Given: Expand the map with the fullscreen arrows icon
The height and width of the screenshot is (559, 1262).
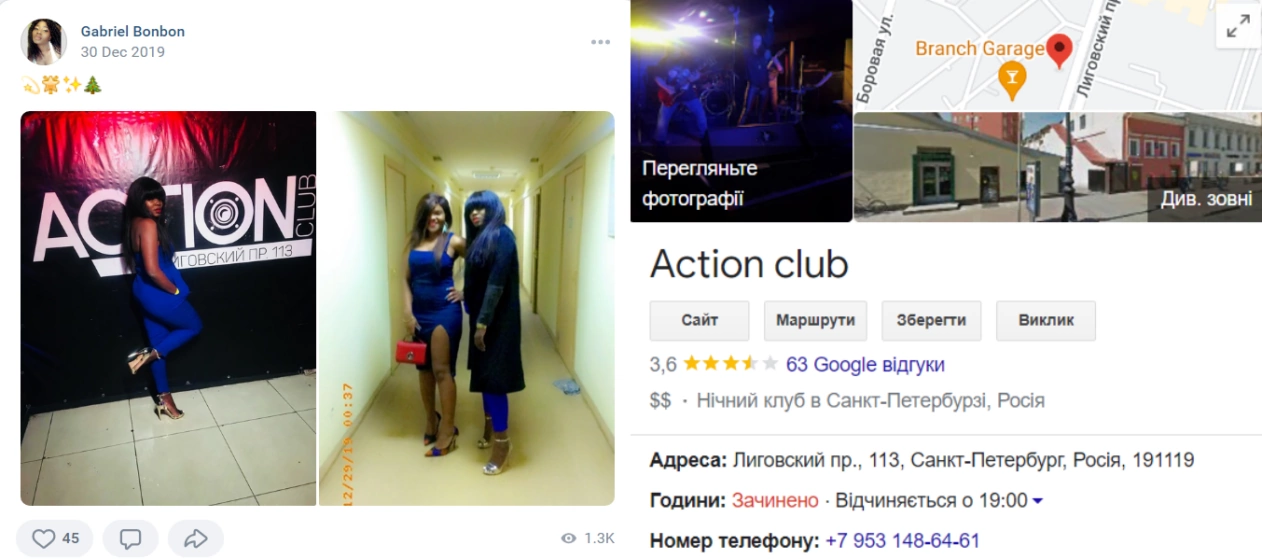Looking at the screenshot, I should [1238, 27].
